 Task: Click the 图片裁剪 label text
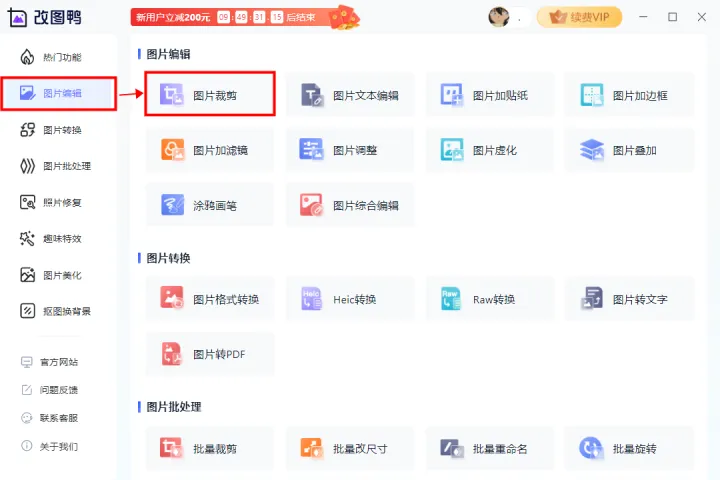tap(215, 96)
